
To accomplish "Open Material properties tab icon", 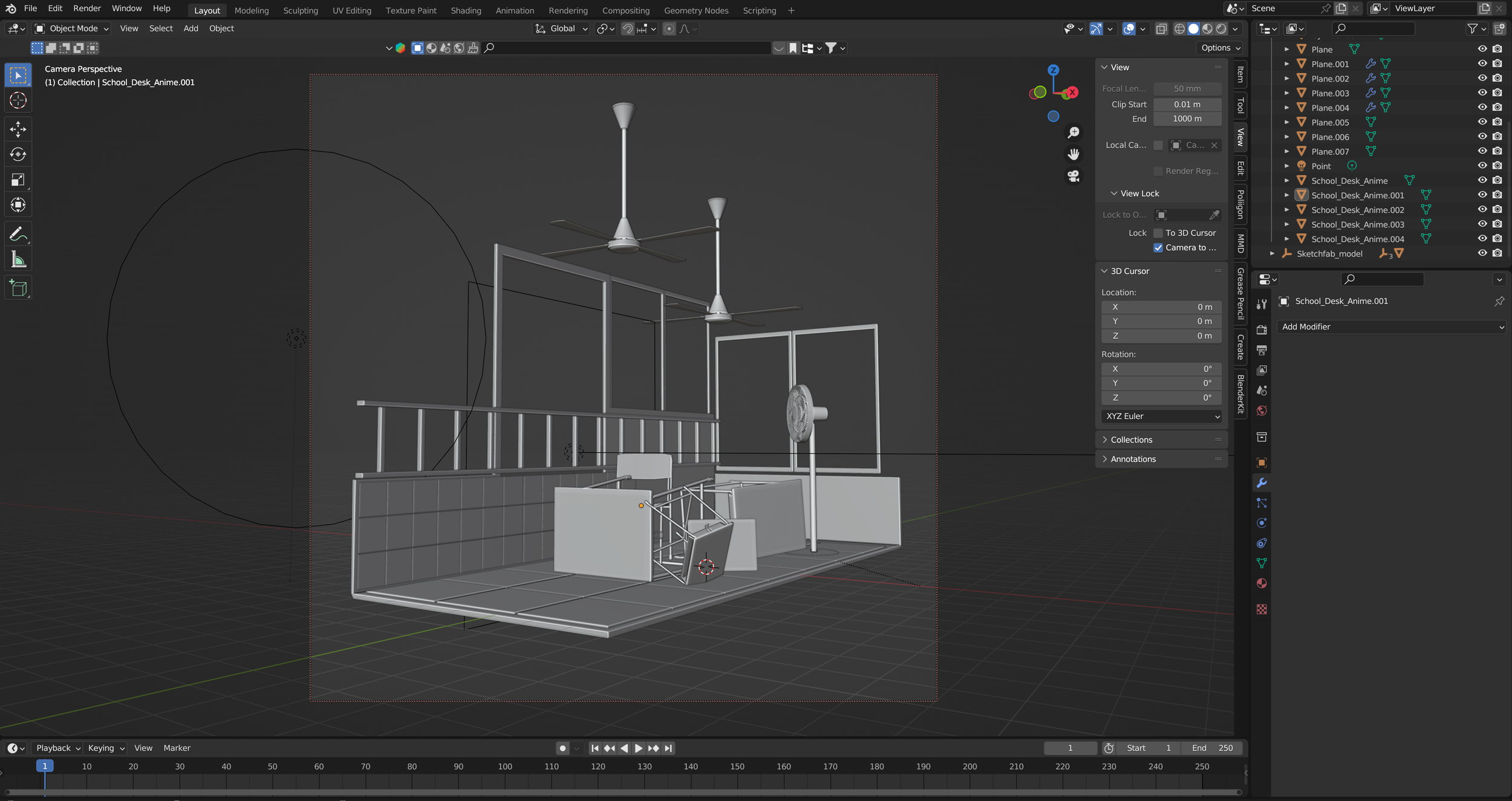I will tap(1262, 583).
